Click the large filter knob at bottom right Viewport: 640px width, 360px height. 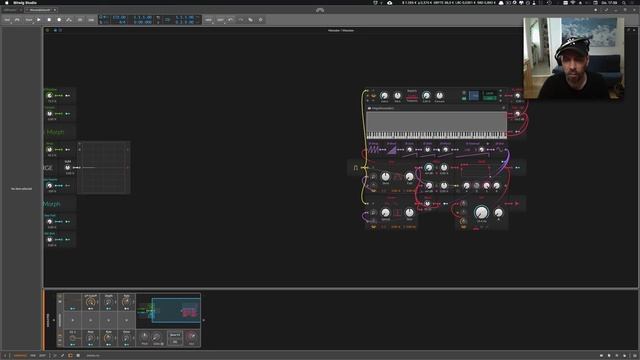[x=482, y=212]
